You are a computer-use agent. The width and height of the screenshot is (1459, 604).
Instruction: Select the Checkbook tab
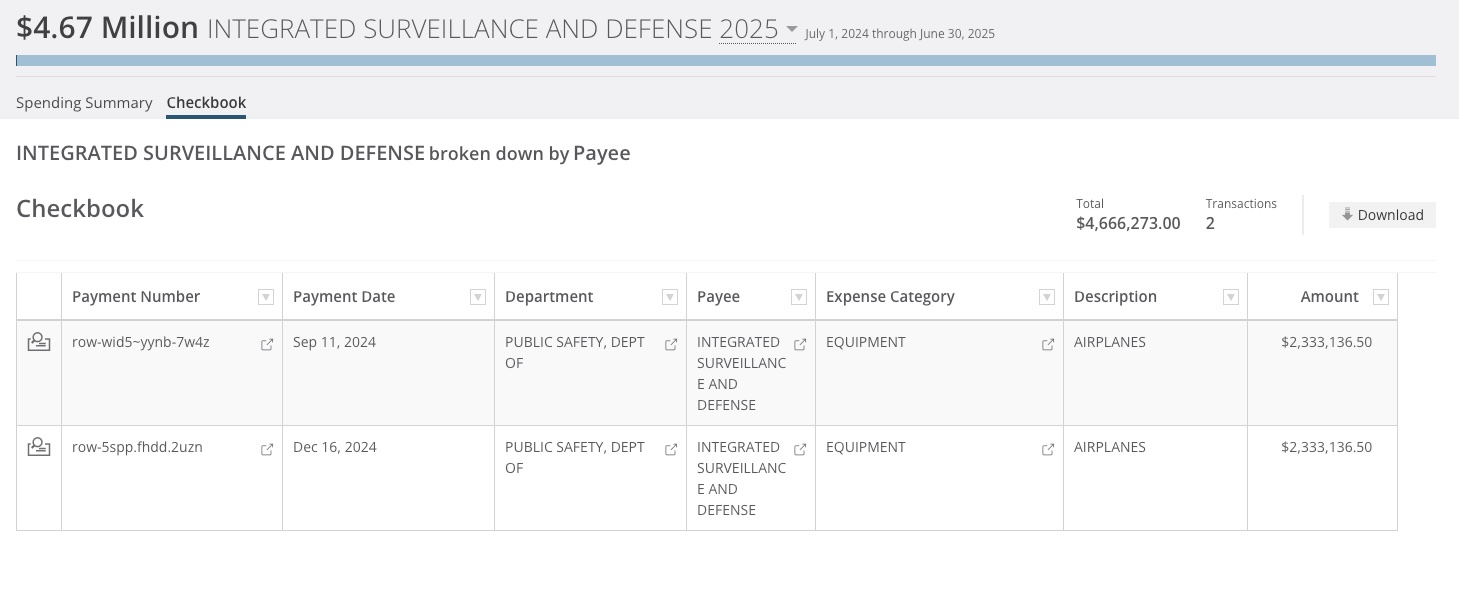pos(206,102)
